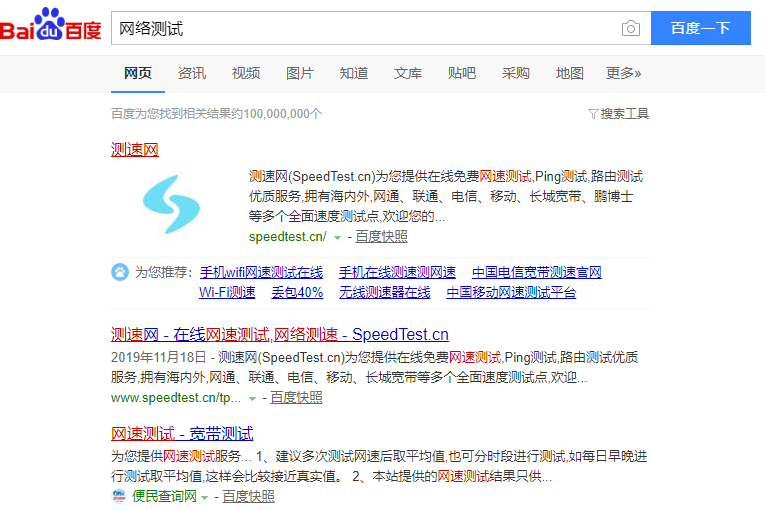This screenshot has height=510, width=765.
Task: Click the 便民查询网 source link
Action: 164,496
